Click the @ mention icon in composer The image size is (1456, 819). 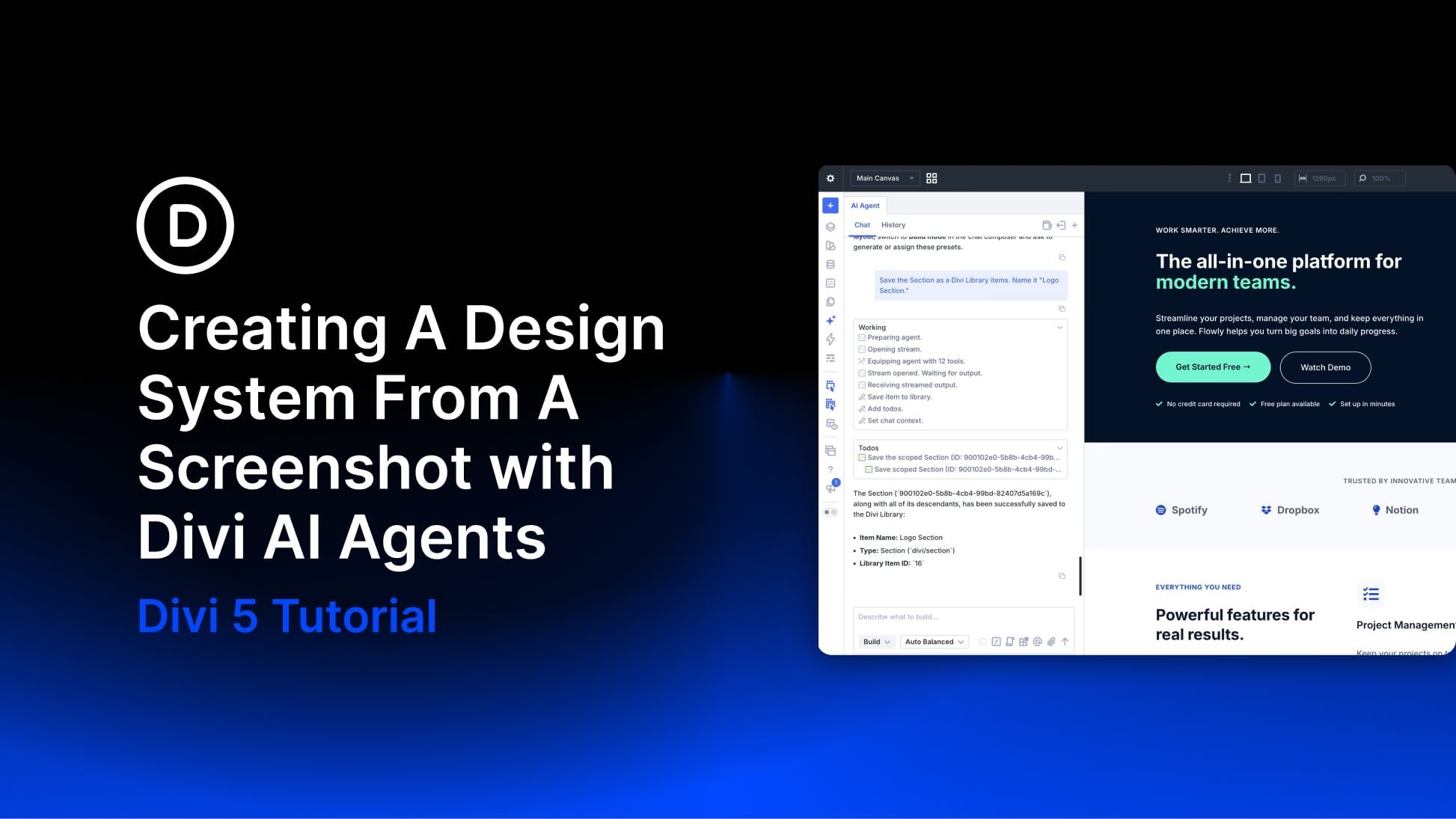coord(1037,642)
